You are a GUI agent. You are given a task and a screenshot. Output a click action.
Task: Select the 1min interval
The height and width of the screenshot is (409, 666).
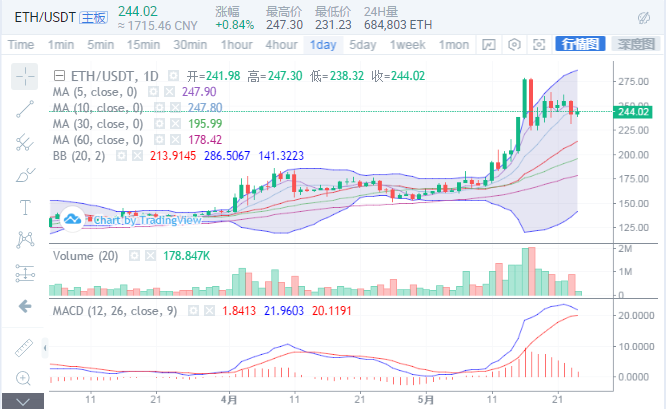(61, 45)
